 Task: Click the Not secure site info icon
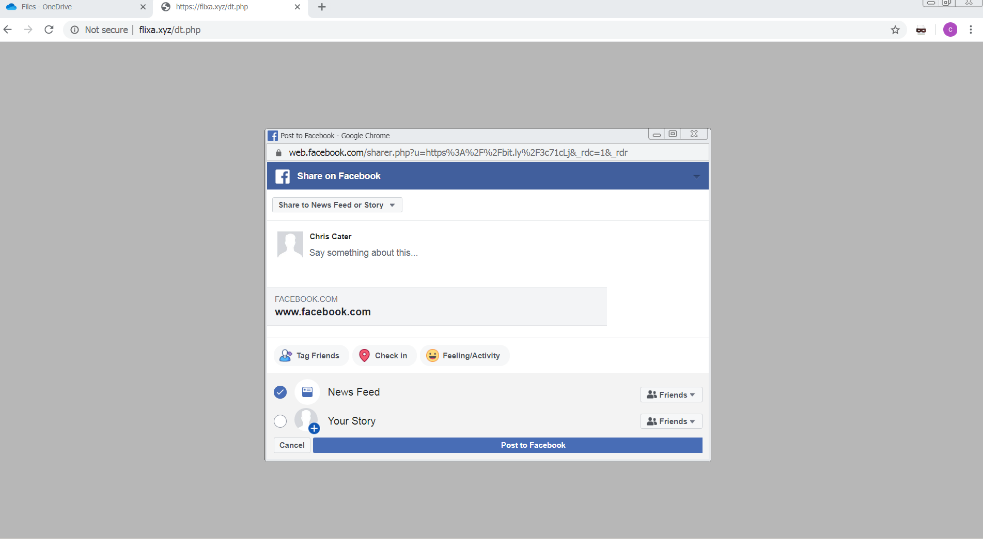click(x=75, y=30)
